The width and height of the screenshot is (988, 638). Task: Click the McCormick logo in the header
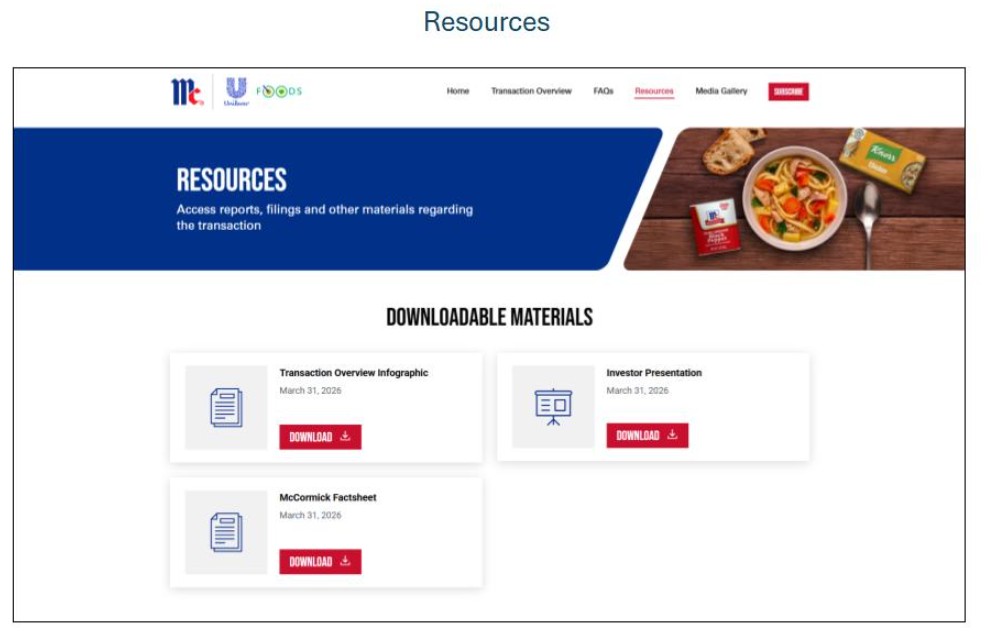[187, 92]
